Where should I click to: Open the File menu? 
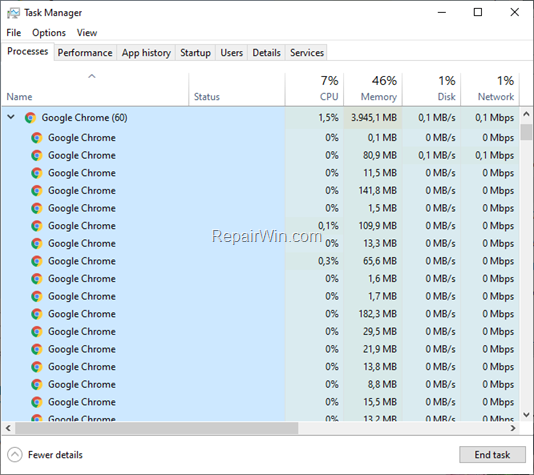click(14, 33)
